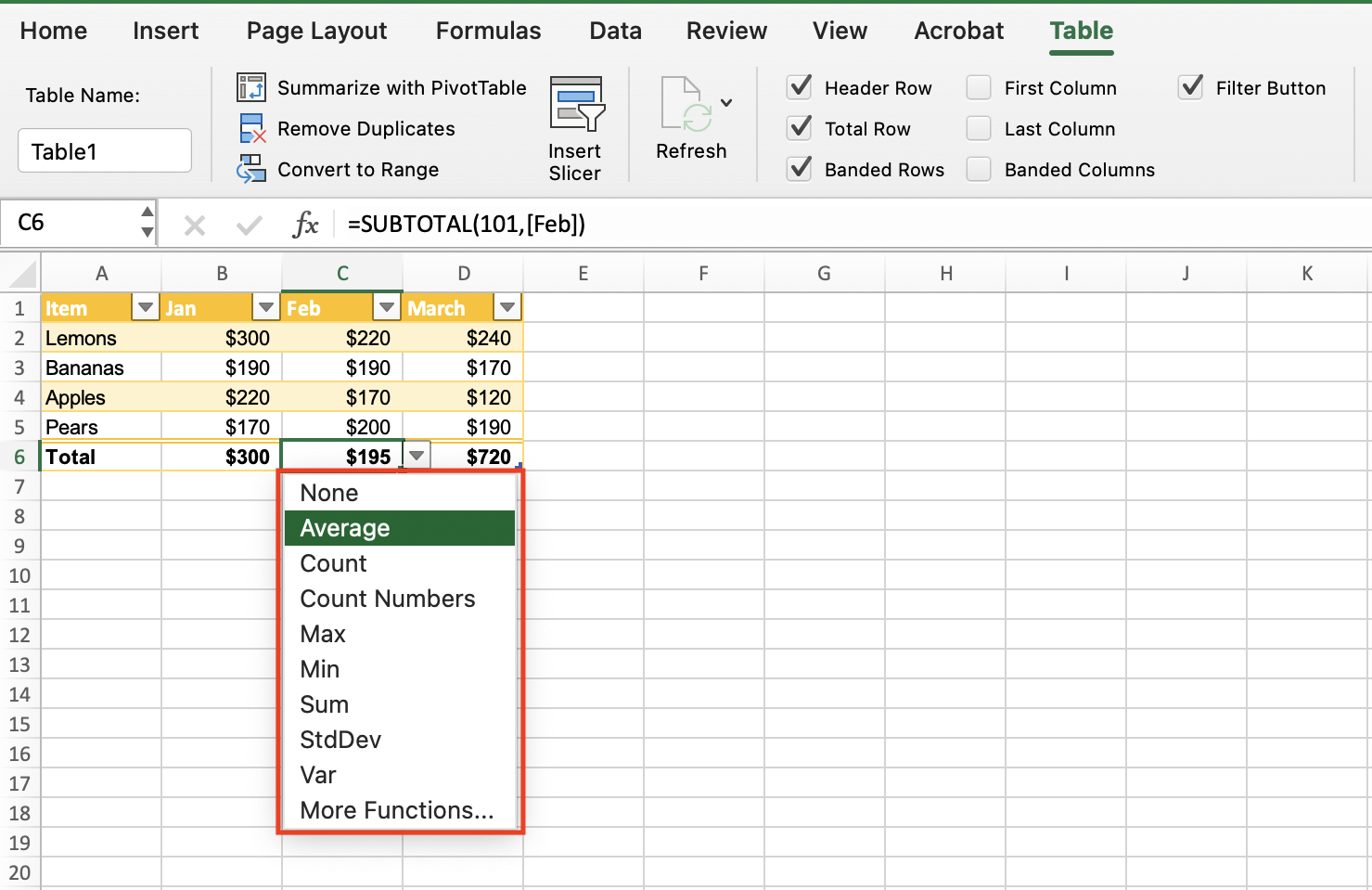This screenshot has width=1372, height=890.
Task: Disable the Header Row checkbox
Action: click(799, 87)
